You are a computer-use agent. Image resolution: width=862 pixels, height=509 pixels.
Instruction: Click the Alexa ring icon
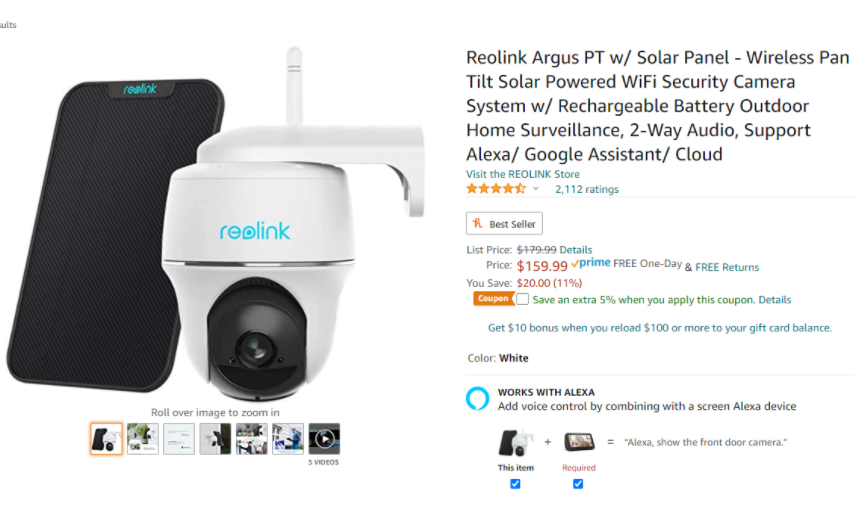[x=477, y=399]
